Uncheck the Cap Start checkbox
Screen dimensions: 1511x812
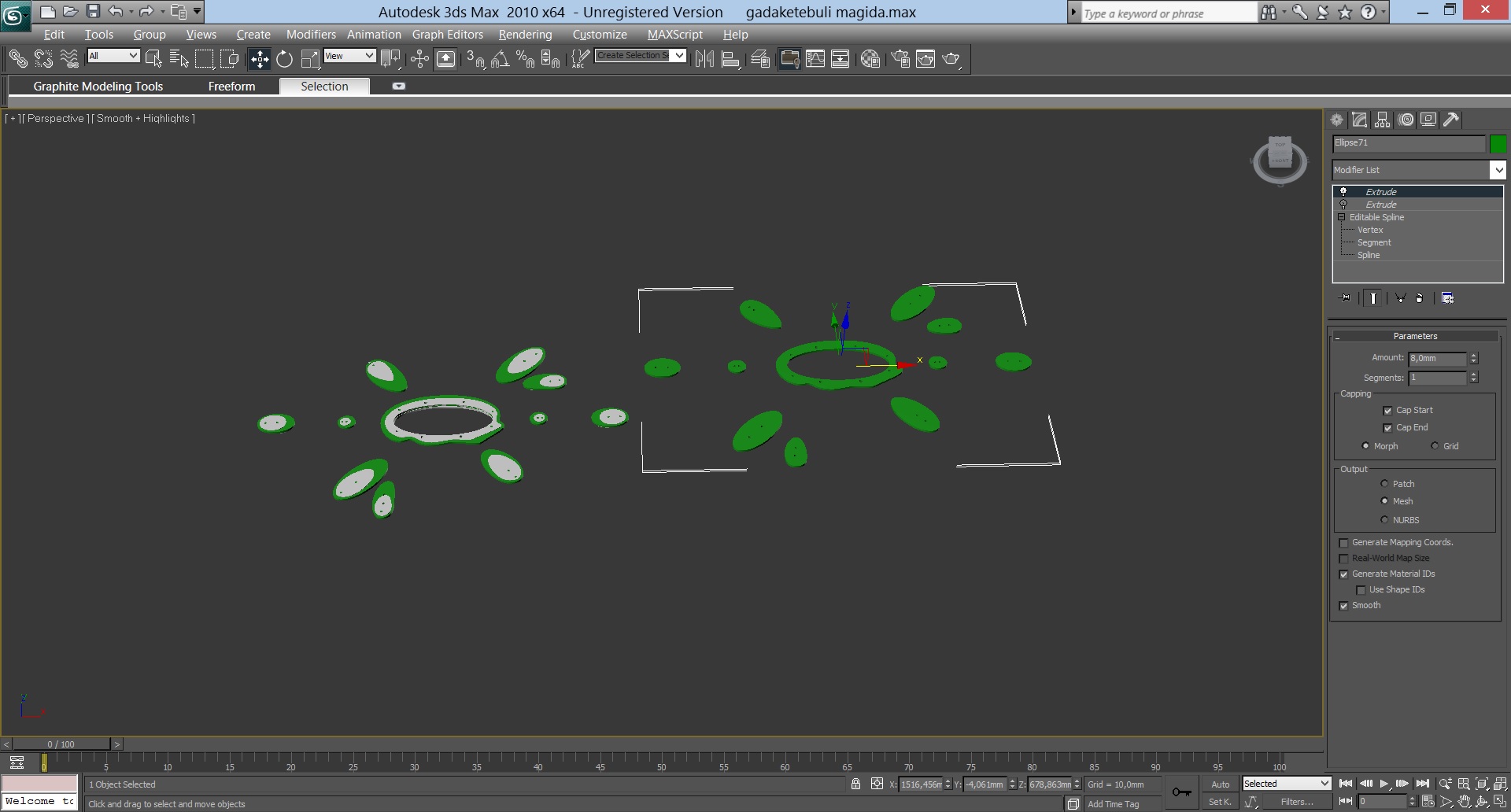tap(1387, 411)
